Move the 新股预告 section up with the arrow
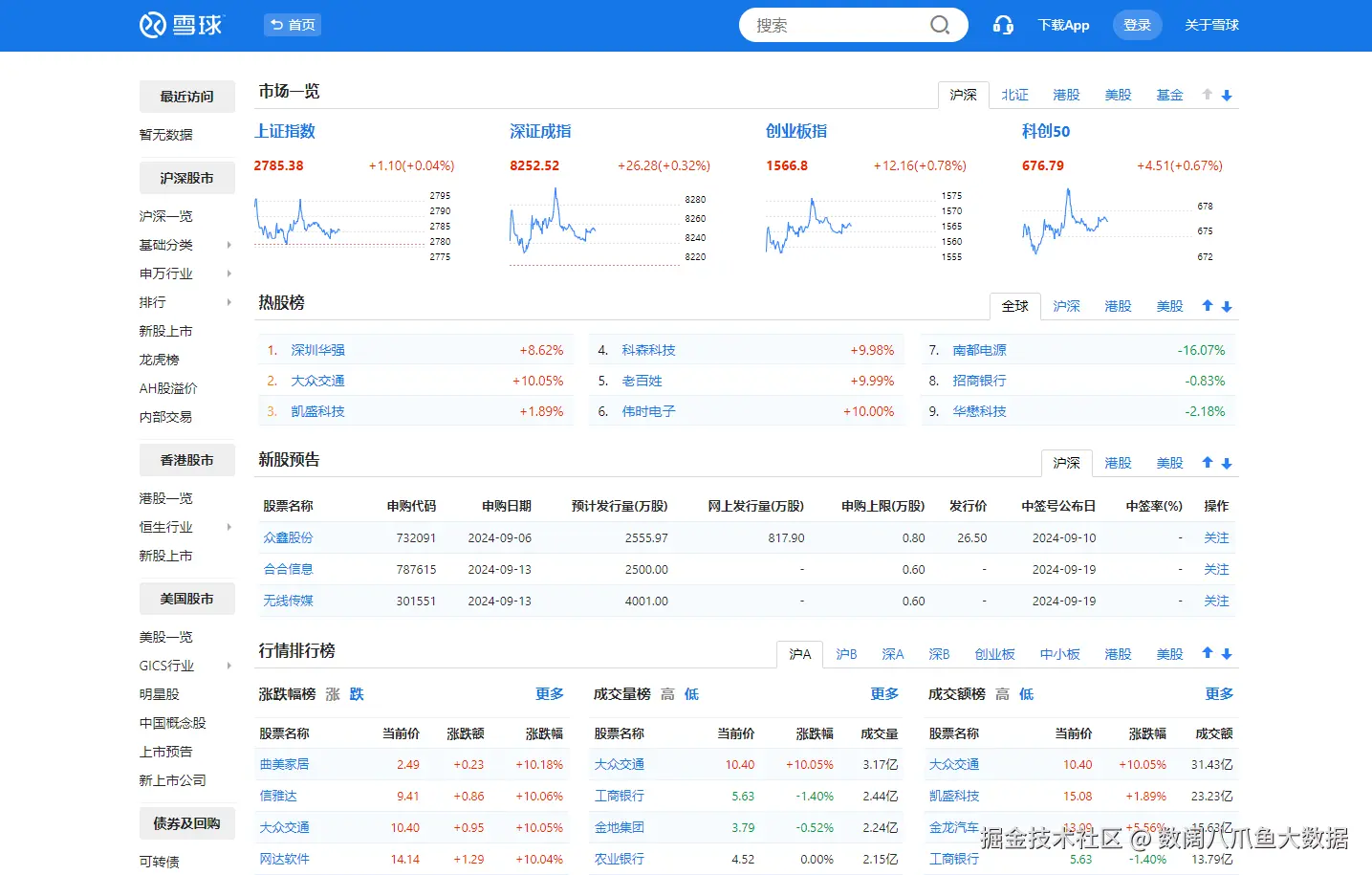The height and width of the screenshot is (875, 1372). [1208, 463]
